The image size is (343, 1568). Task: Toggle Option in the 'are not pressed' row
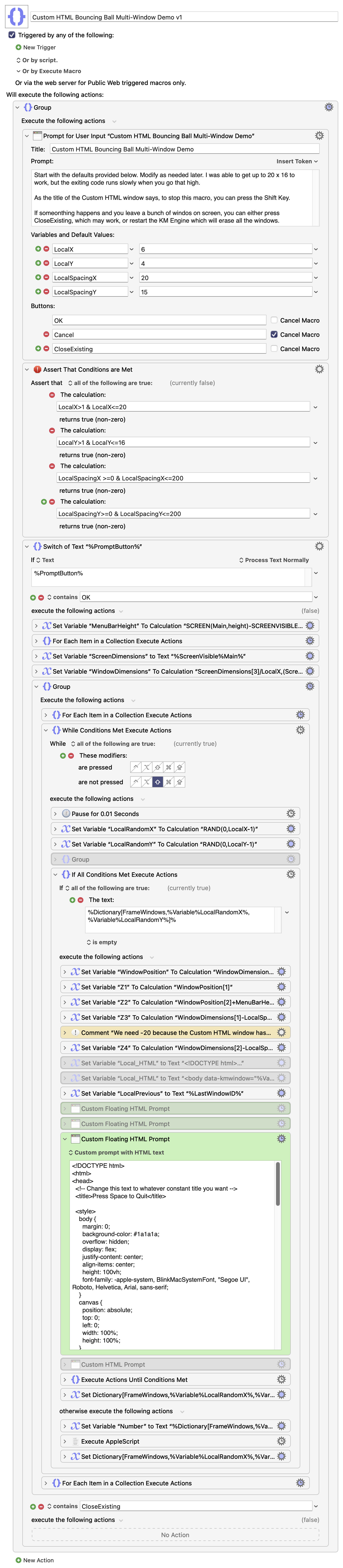(147, 782)
